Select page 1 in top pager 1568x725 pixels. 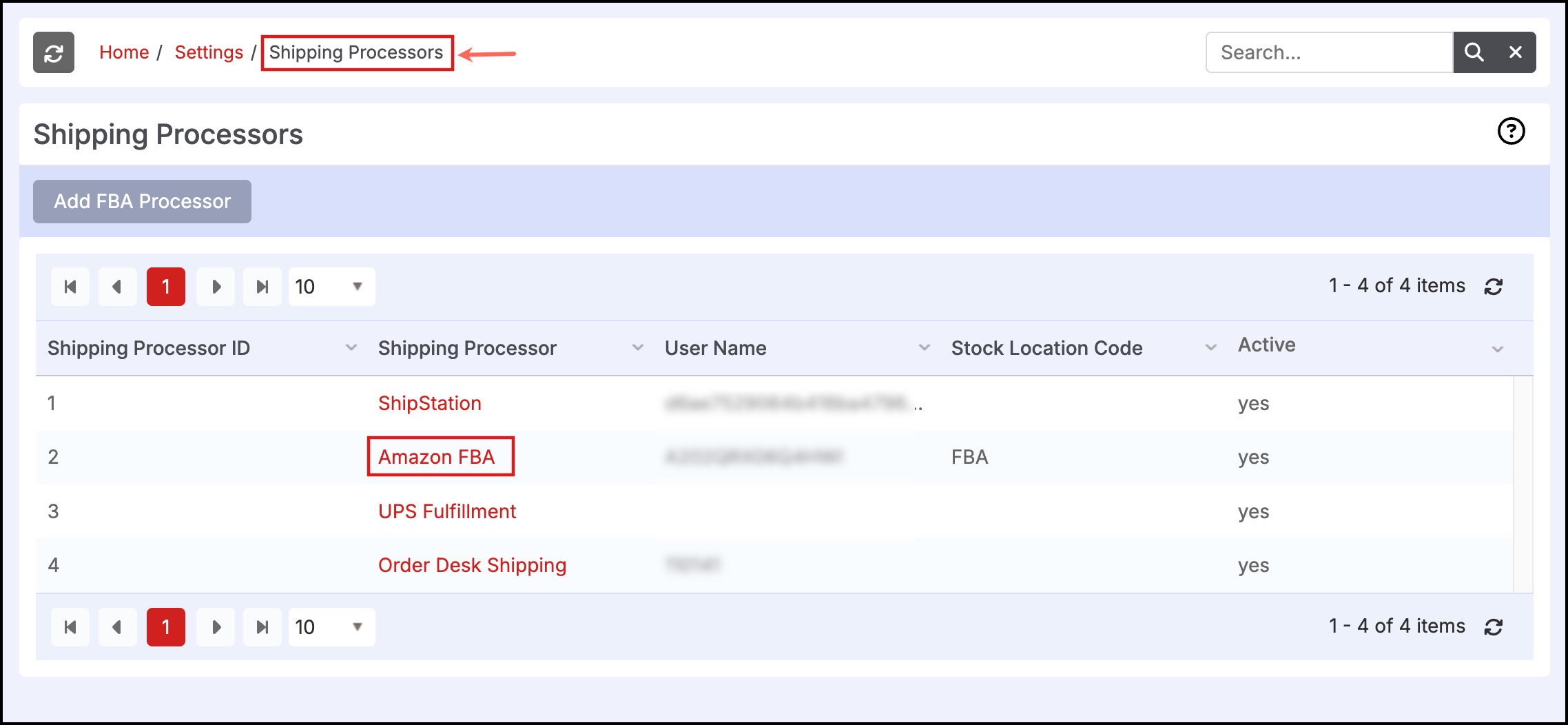pyautogui.click(x=166, y=287)
